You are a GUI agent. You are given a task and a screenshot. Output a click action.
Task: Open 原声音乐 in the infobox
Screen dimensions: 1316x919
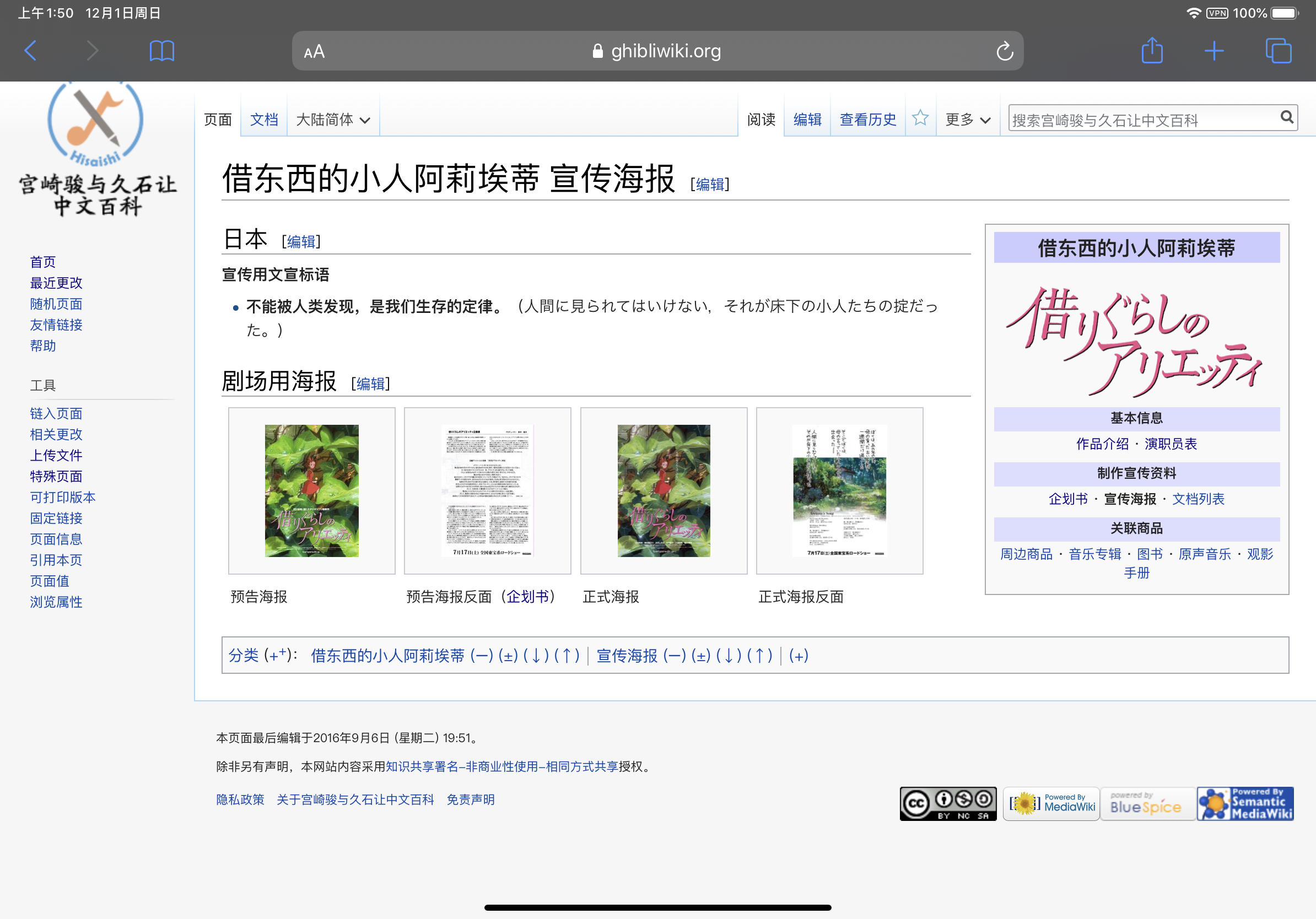1204,554
